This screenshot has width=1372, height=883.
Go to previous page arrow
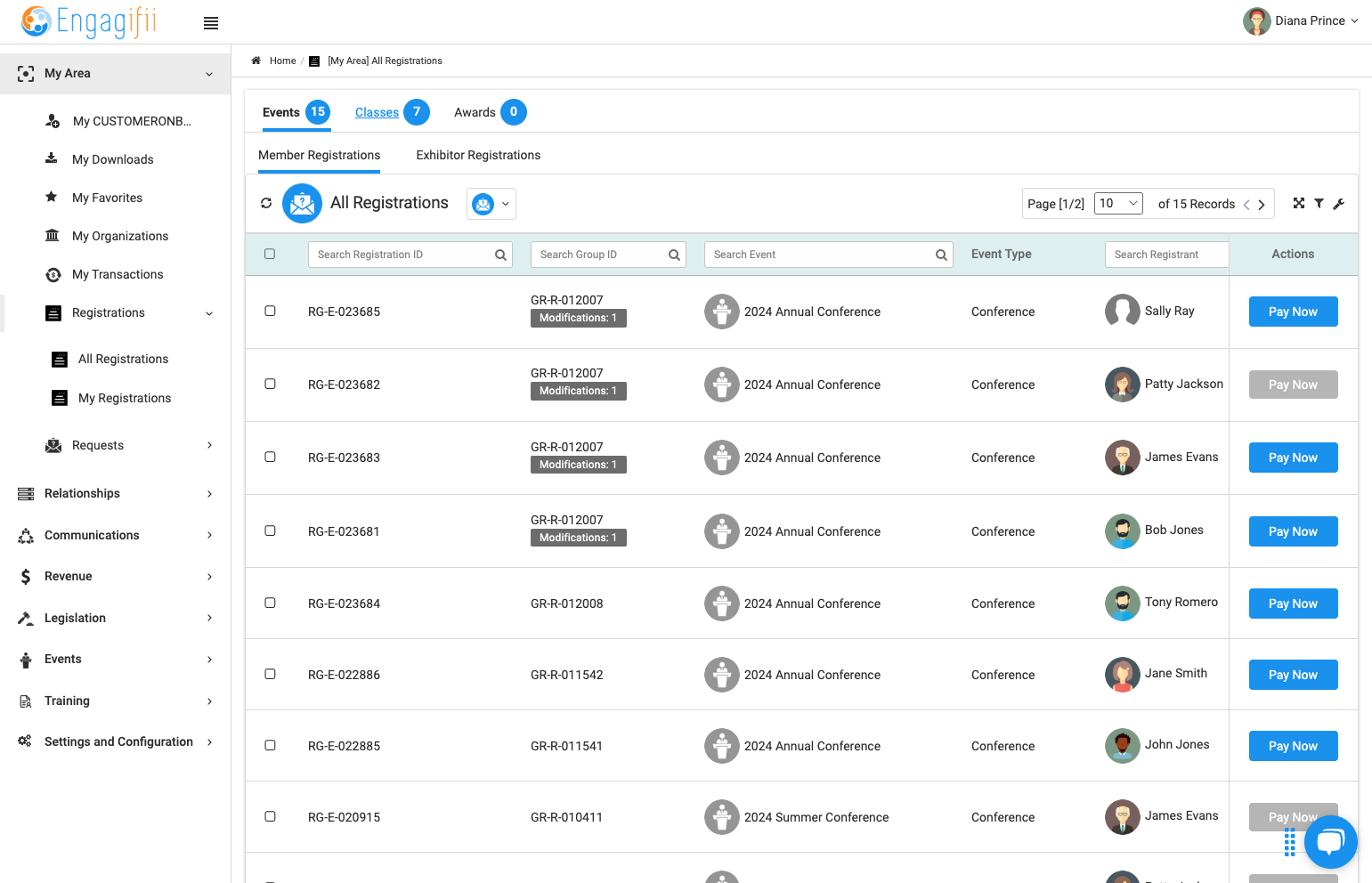(1246, 205)
